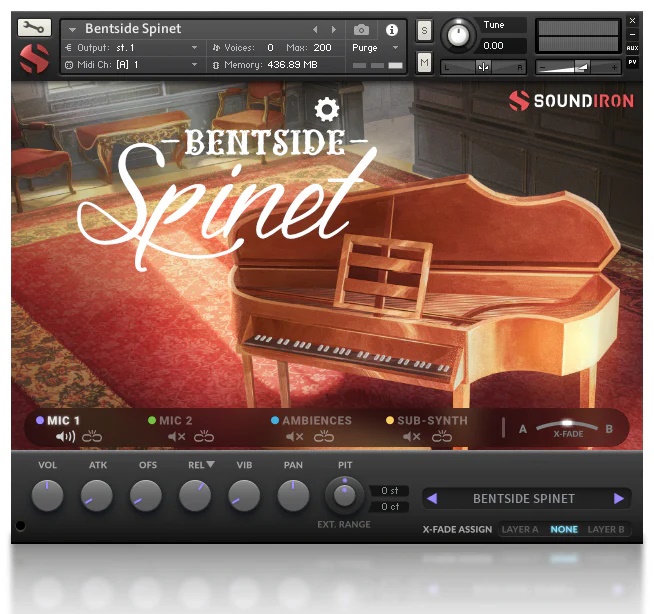Select previous instrument arrow in header

click(x=315, y=30)
